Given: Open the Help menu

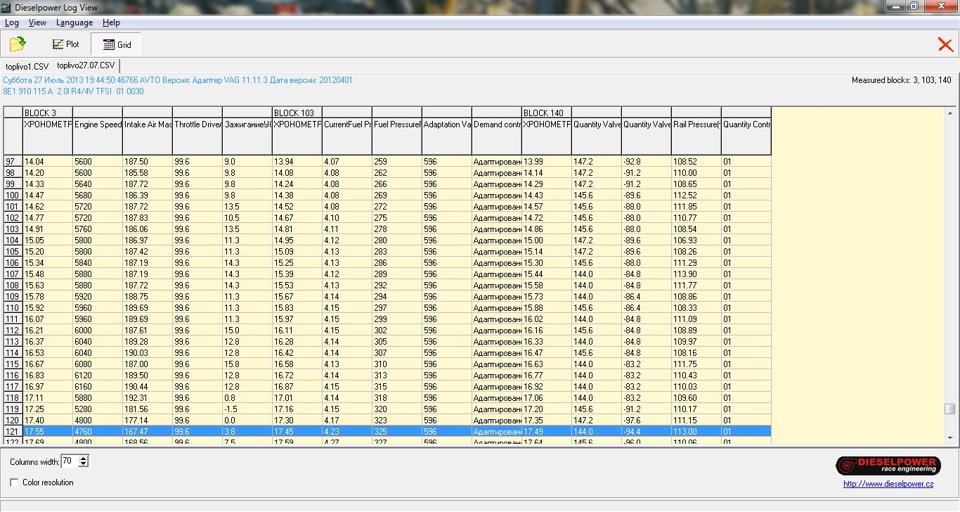Looking at the screenshot, I should click(x=111, y=23).
